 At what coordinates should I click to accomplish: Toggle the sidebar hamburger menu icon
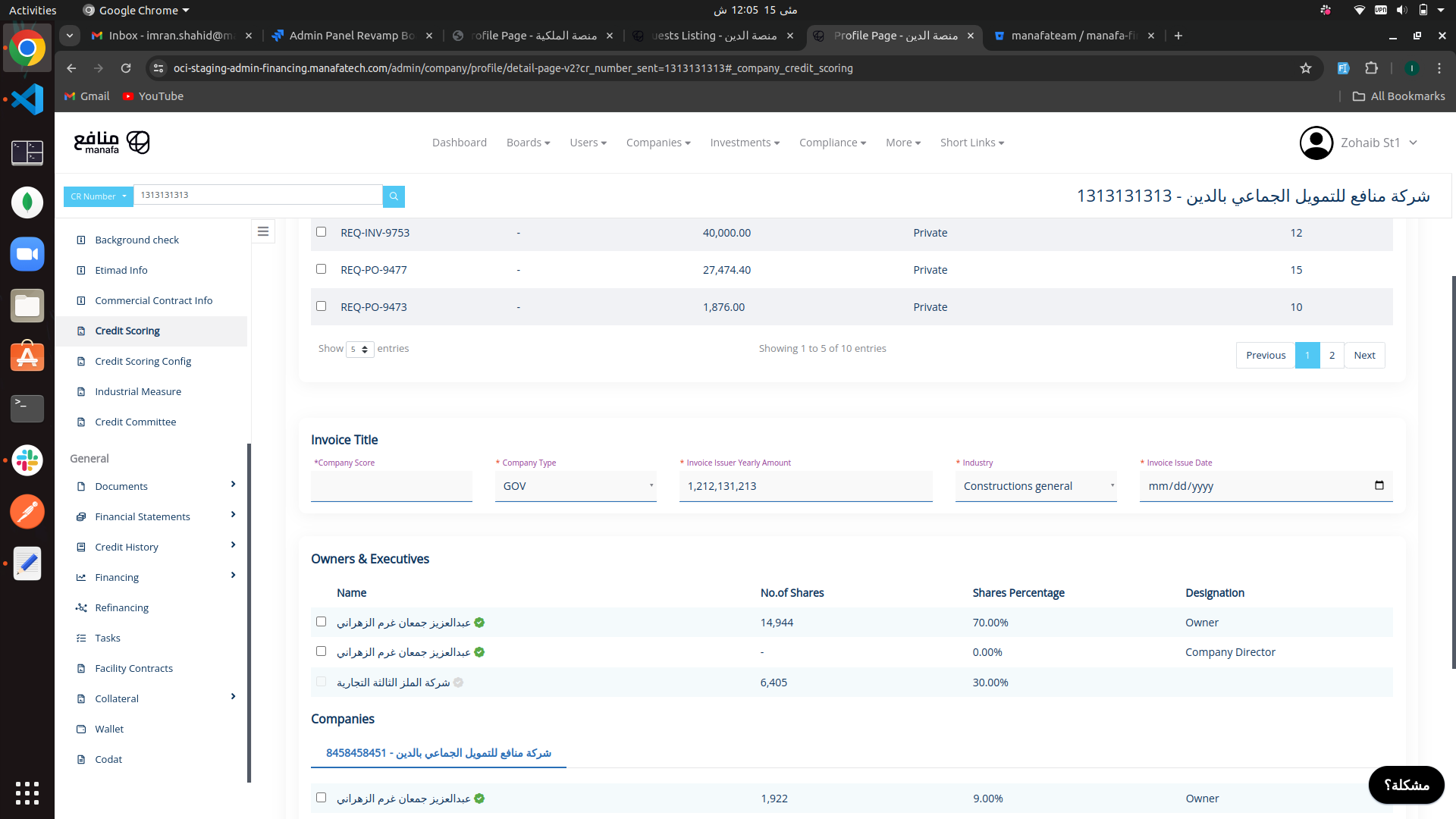coord(263,231)
